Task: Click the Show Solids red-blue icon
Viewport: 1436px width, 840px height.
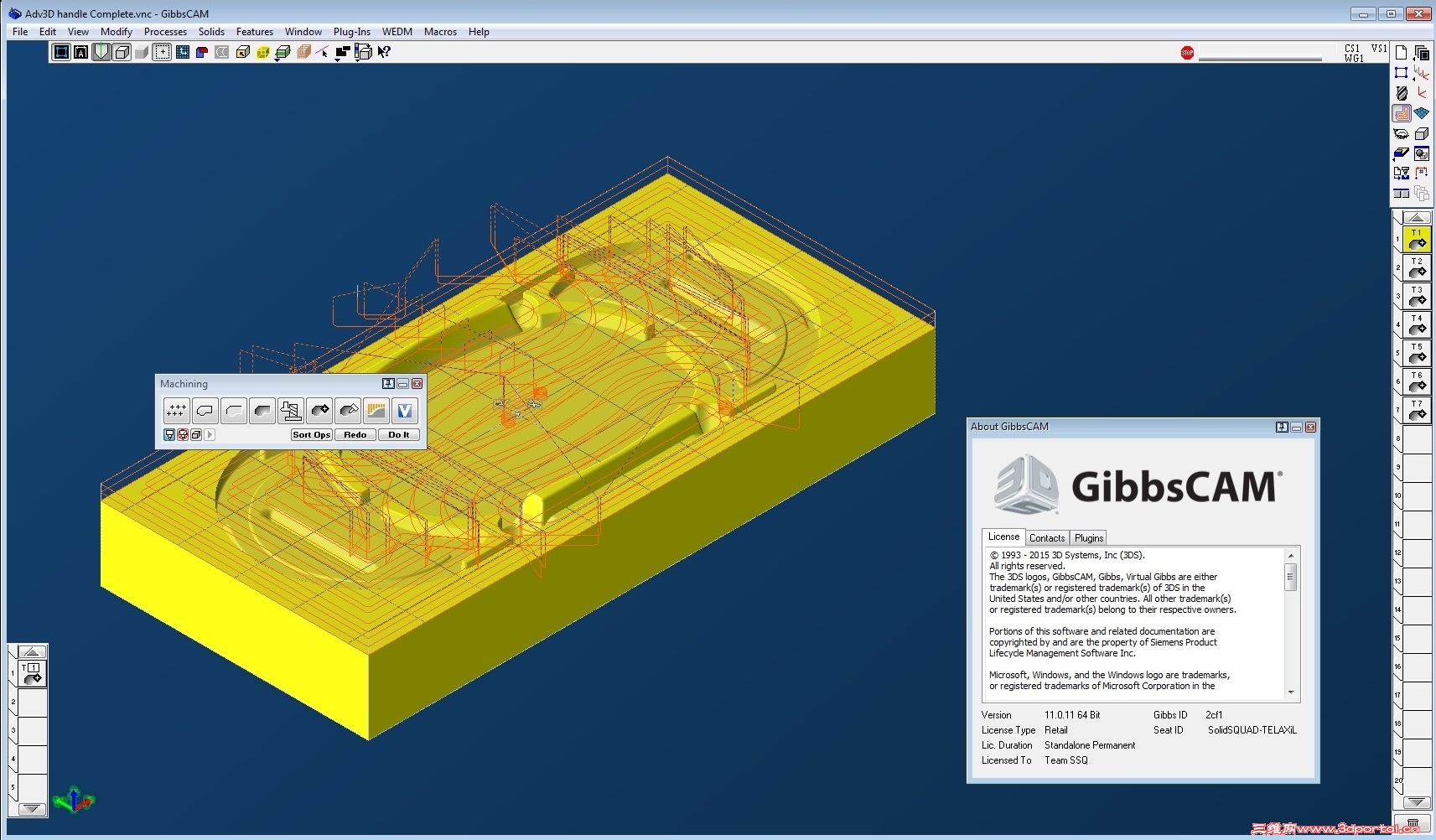Action: click(x=201, y=52)
